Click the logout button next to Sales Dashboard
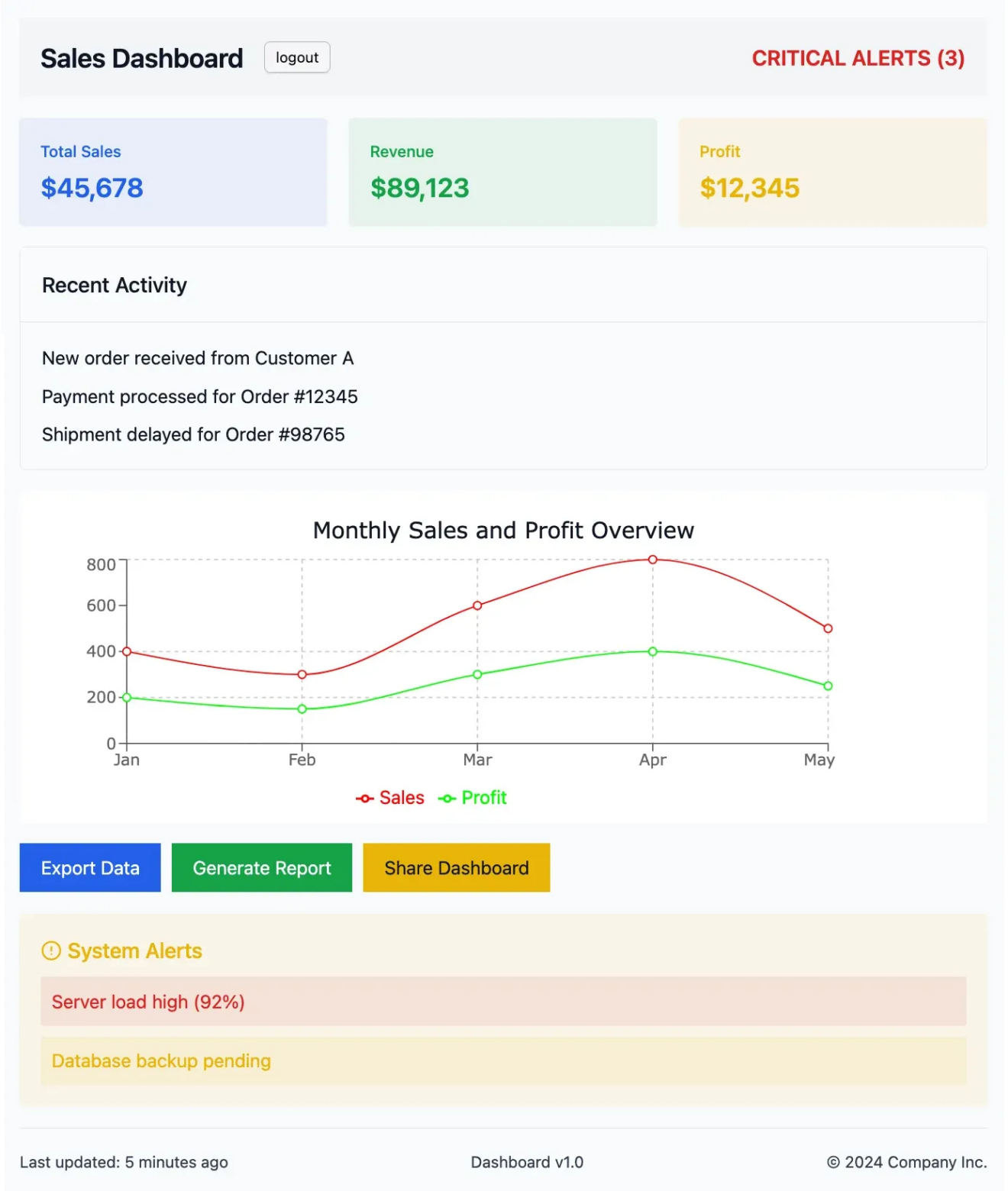This screenshot has width=1008, height=1191. 296,57
